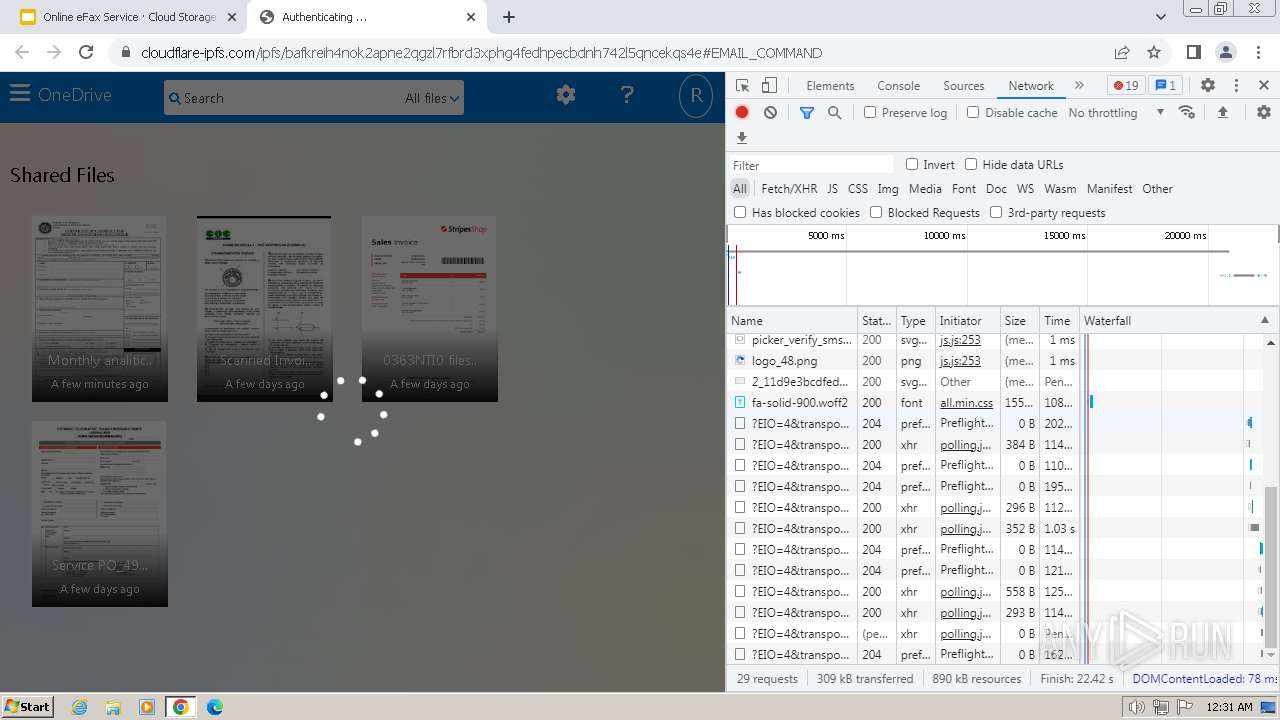Open a new browser tab
Image resolution: width=1280 pixels, height=720 pixels.
click(509, 17)
